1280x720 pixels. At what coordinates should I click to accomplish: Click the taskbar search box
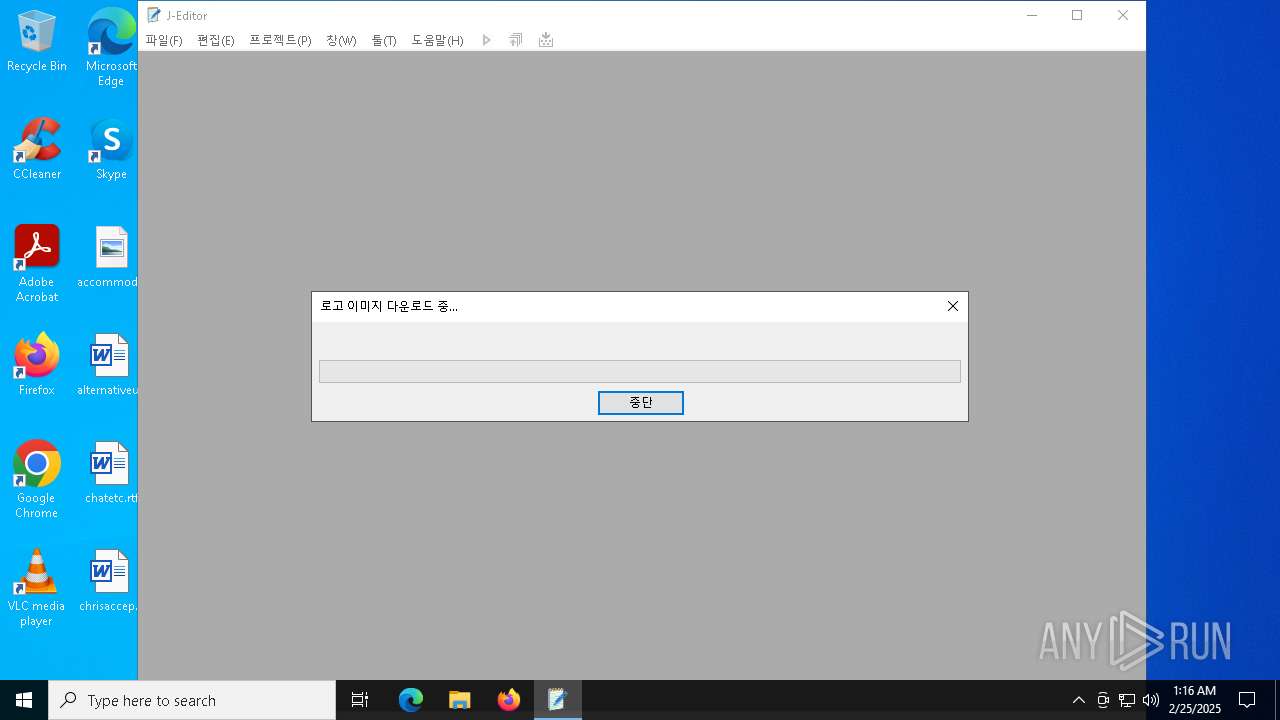coord(192,700)
